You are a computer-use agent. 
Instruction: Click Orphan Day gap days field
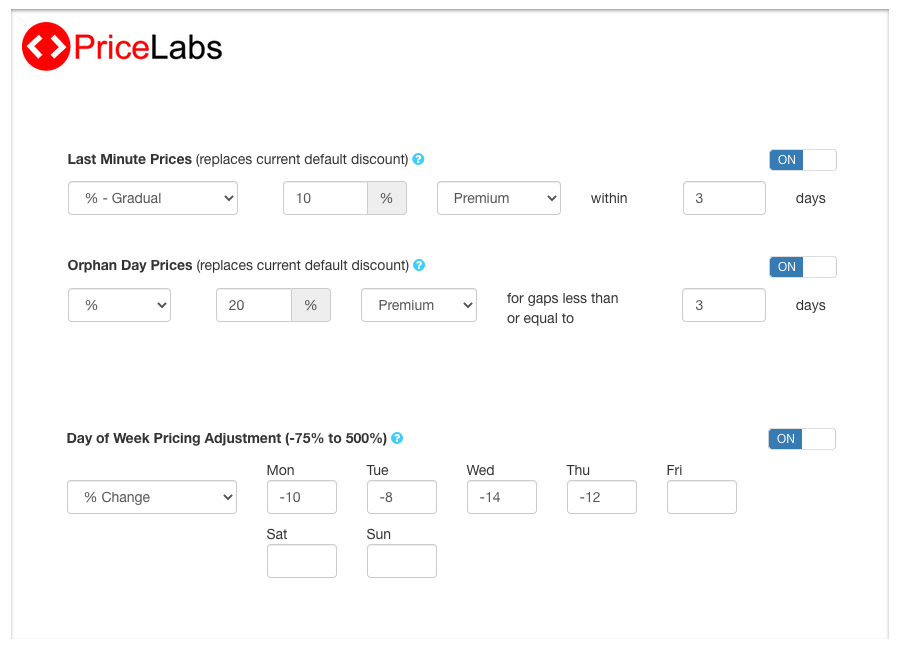[723, 305]
